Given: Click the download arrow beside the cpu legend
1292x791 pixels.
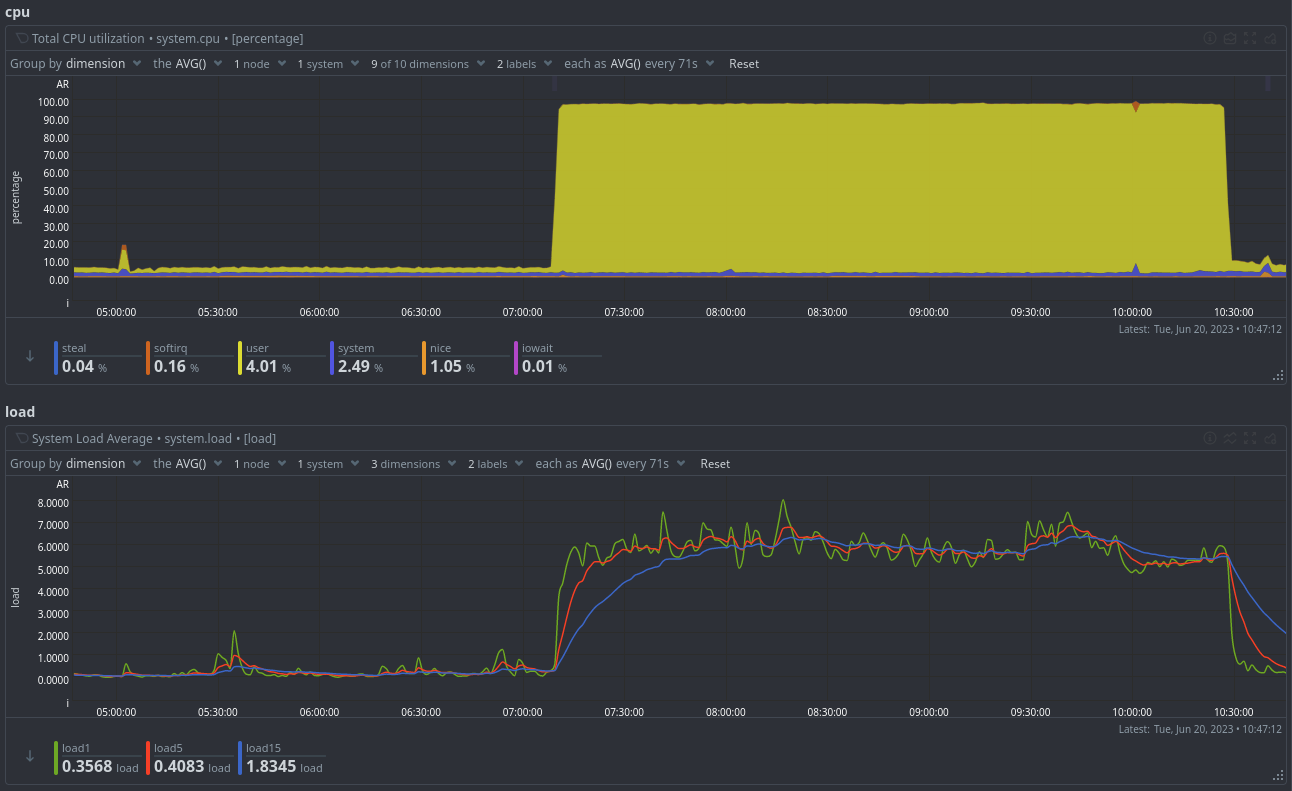Looking at the screenshot, I should (29, 356).
